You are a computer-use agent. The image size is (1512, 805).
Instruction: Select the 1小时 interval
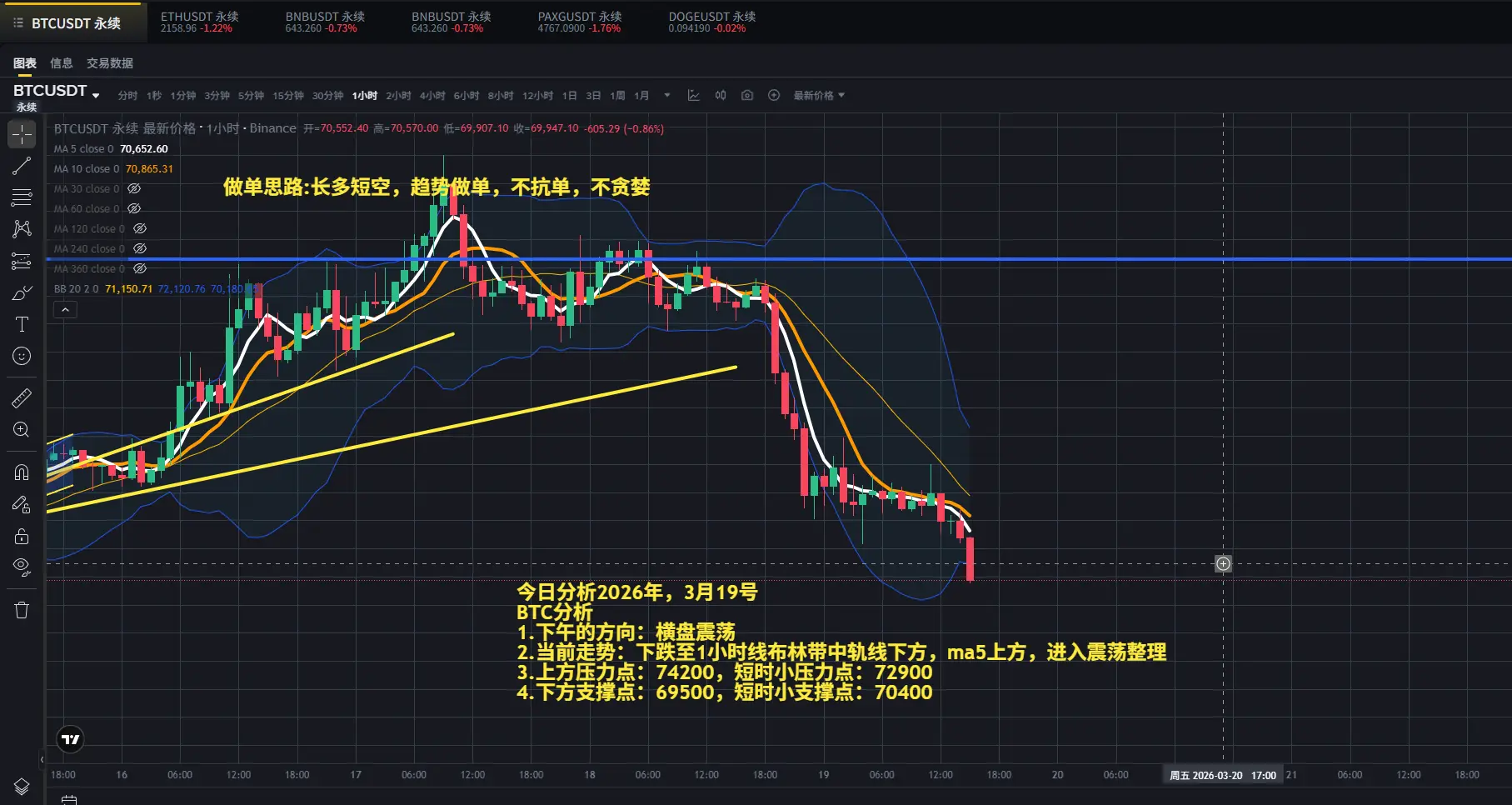click(365, 96)
